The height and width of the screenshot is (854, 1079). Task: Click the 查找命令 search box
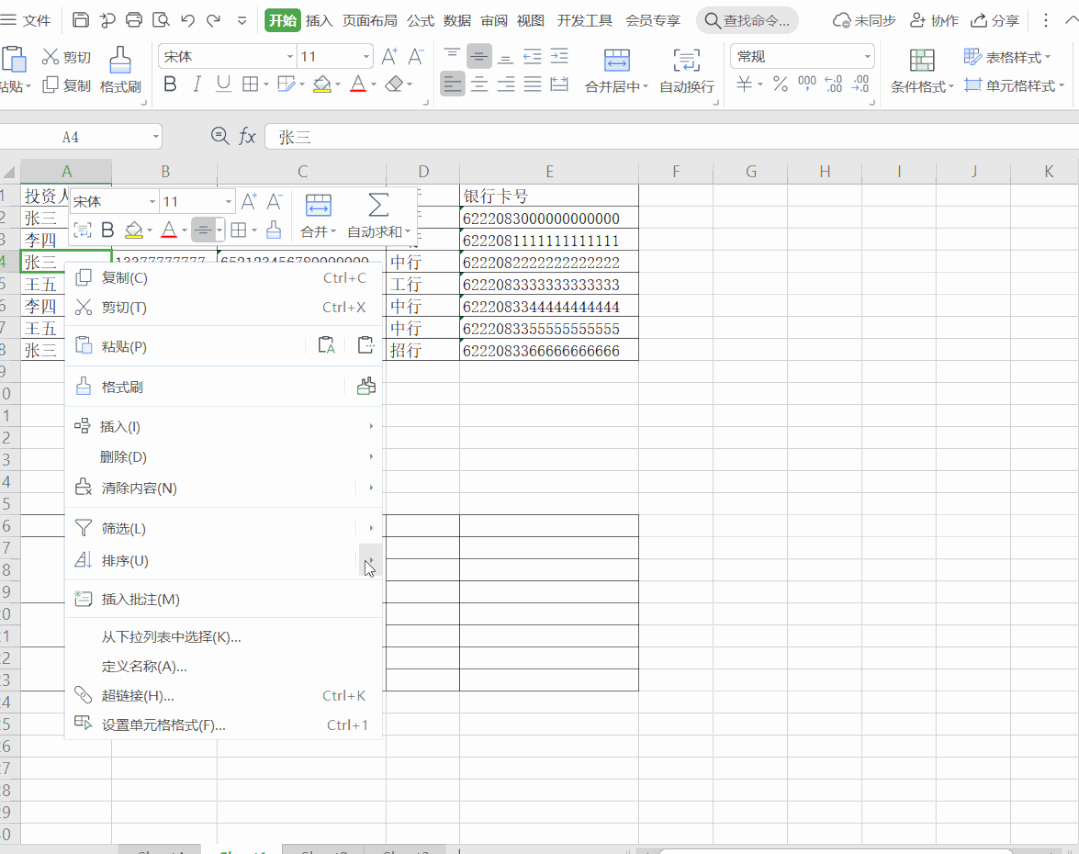[747, 21]
